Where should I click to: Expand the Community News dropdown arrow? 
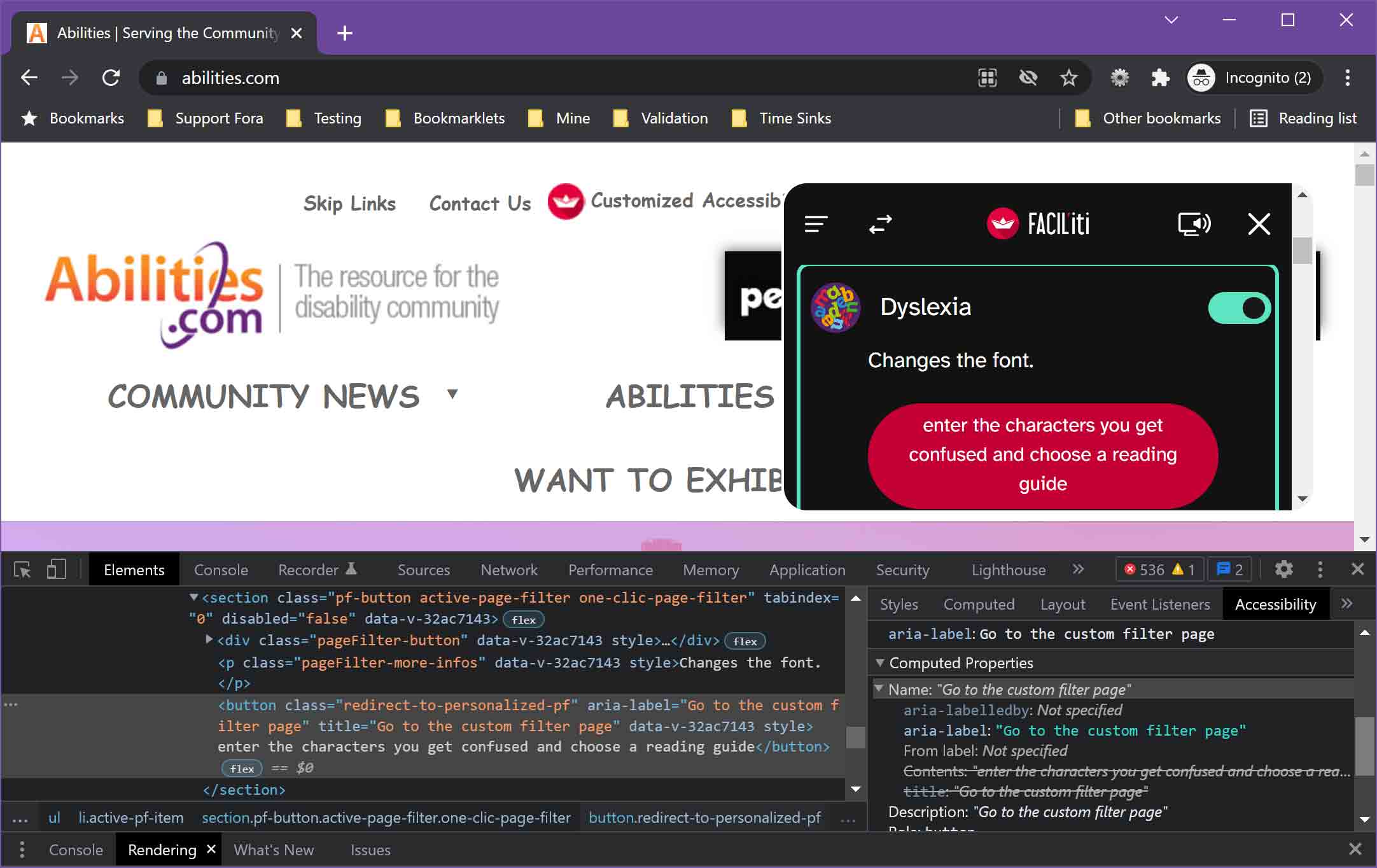pyautogui.click(x=452, y=394)
